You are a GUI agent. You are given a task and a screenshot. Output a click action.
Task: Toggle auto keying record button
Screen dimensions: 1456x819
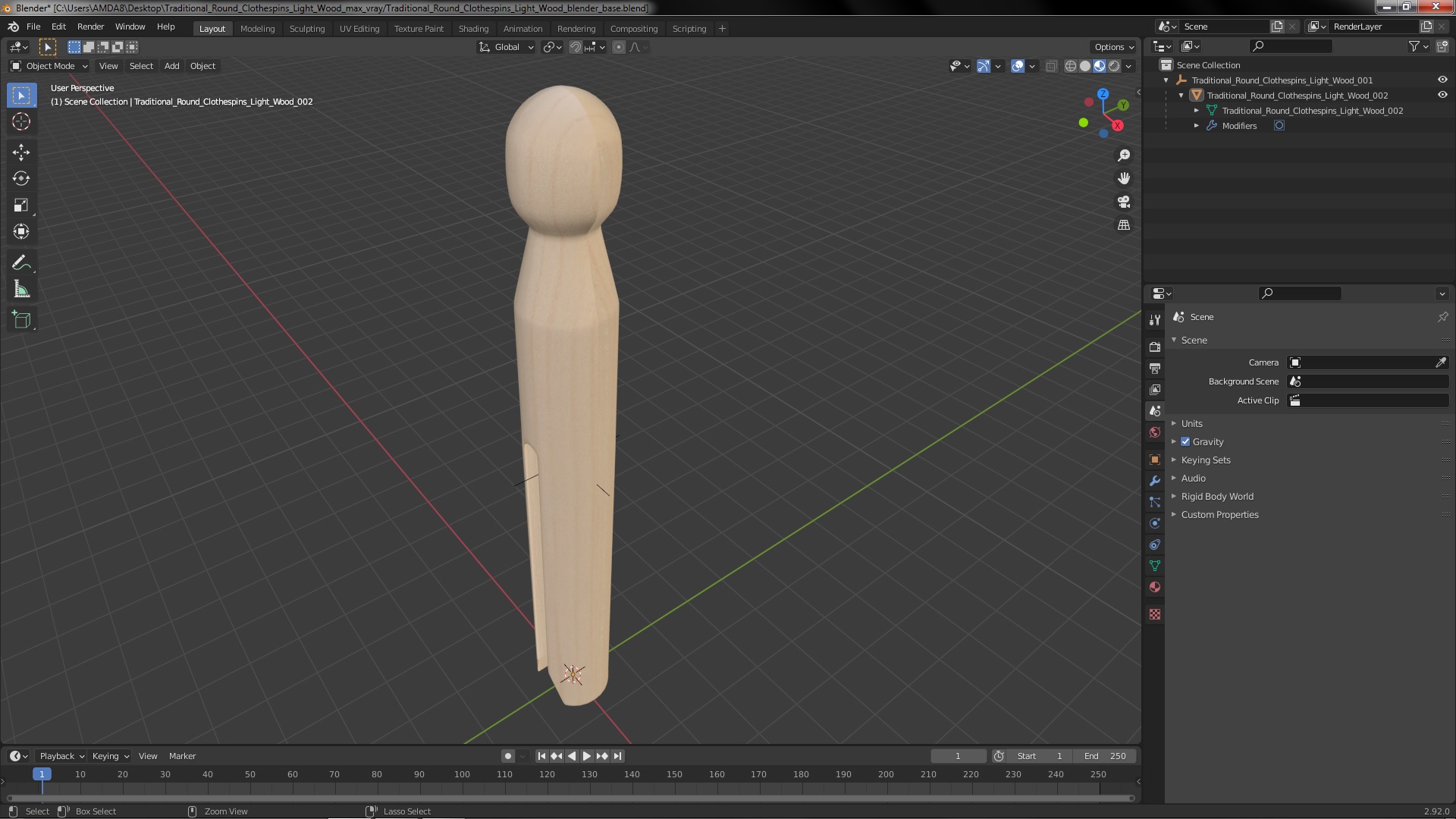point(507,756)
